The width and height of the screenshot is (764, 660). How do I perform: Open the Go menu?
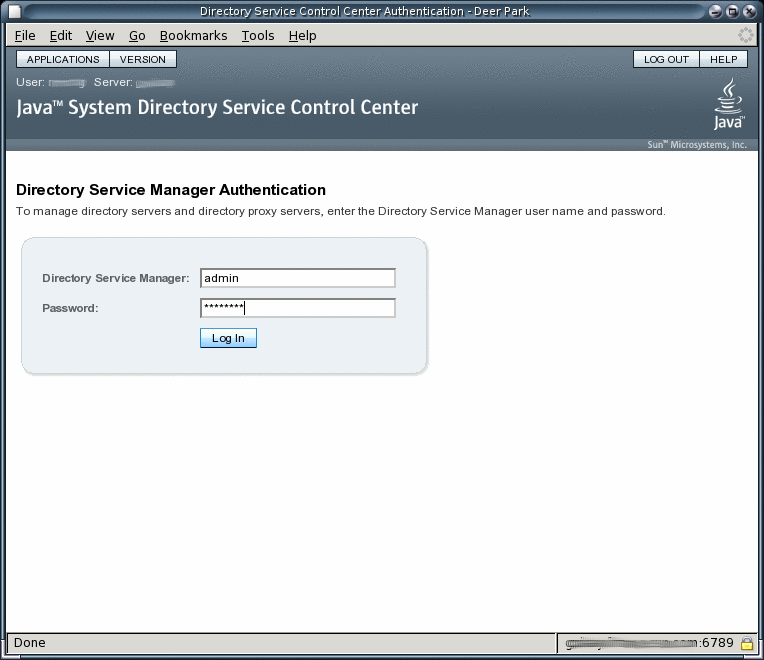(137, 36)
